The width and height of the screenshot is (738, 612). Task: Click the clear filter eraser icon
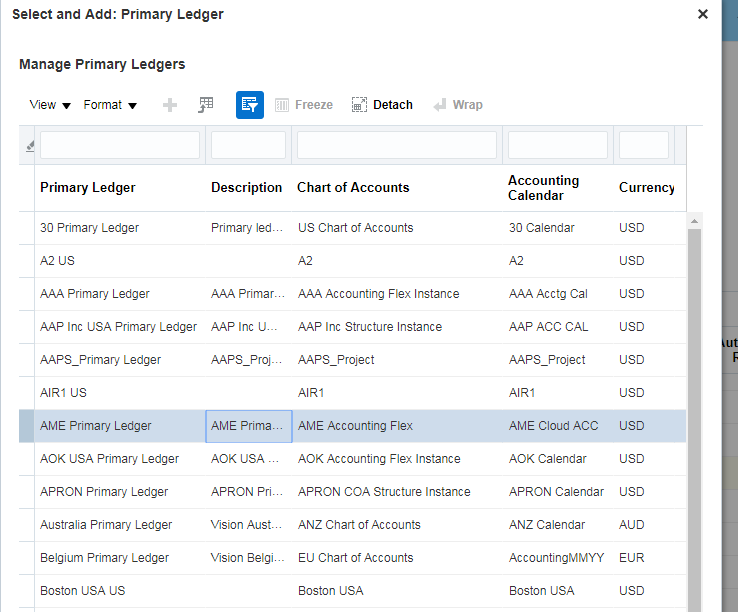tap(28, 146)
